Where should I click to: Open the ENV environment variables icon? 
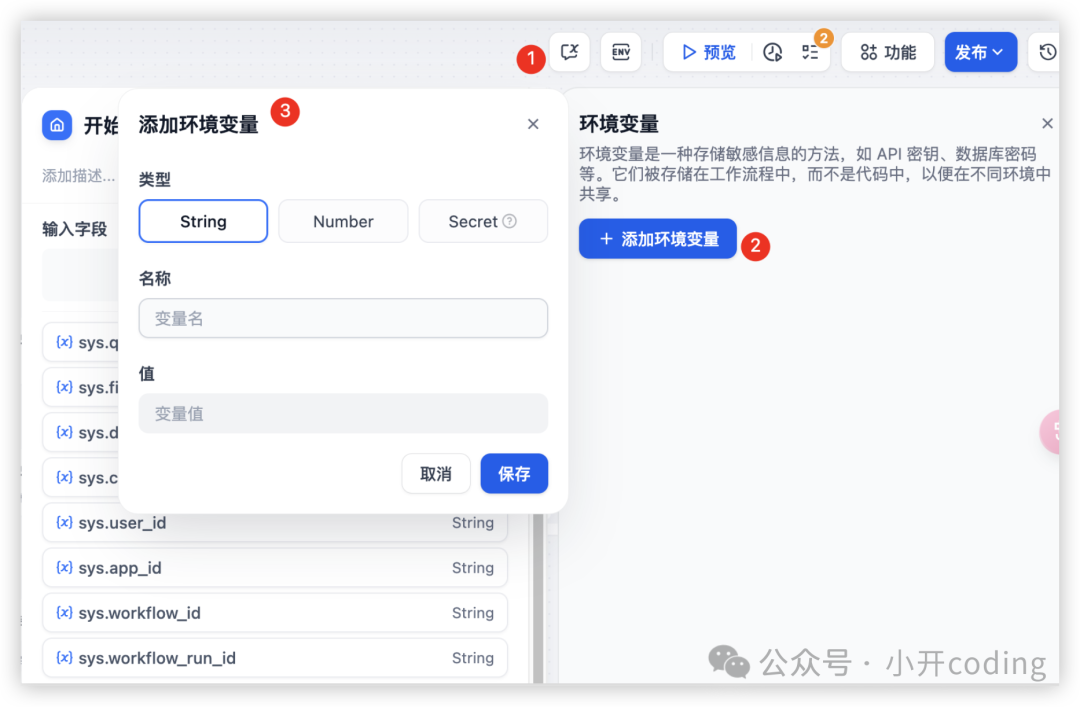tap(621, 52)
